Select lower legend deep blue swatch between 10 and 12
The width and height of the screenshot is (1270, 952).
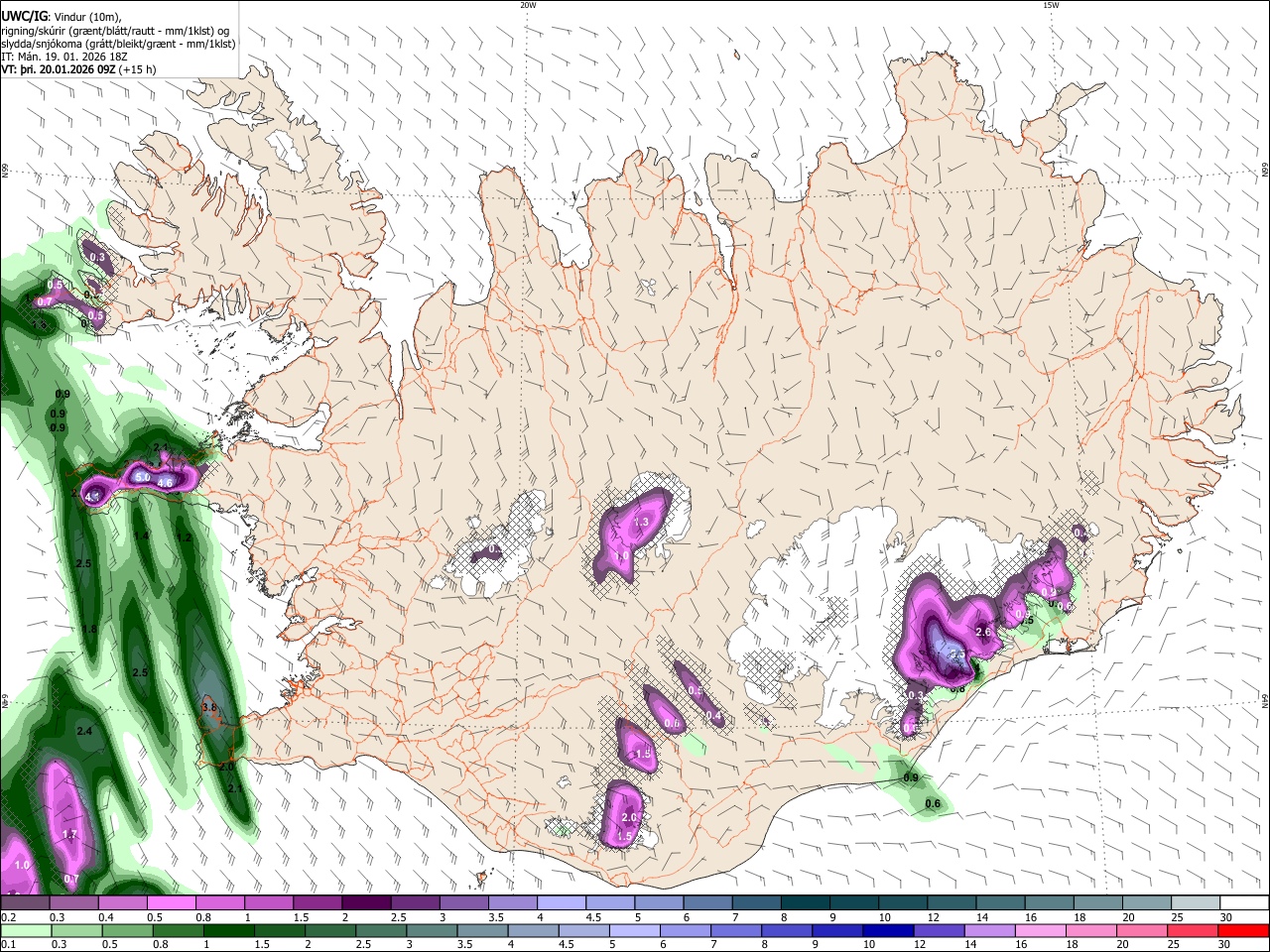click(x=889, y=930)
